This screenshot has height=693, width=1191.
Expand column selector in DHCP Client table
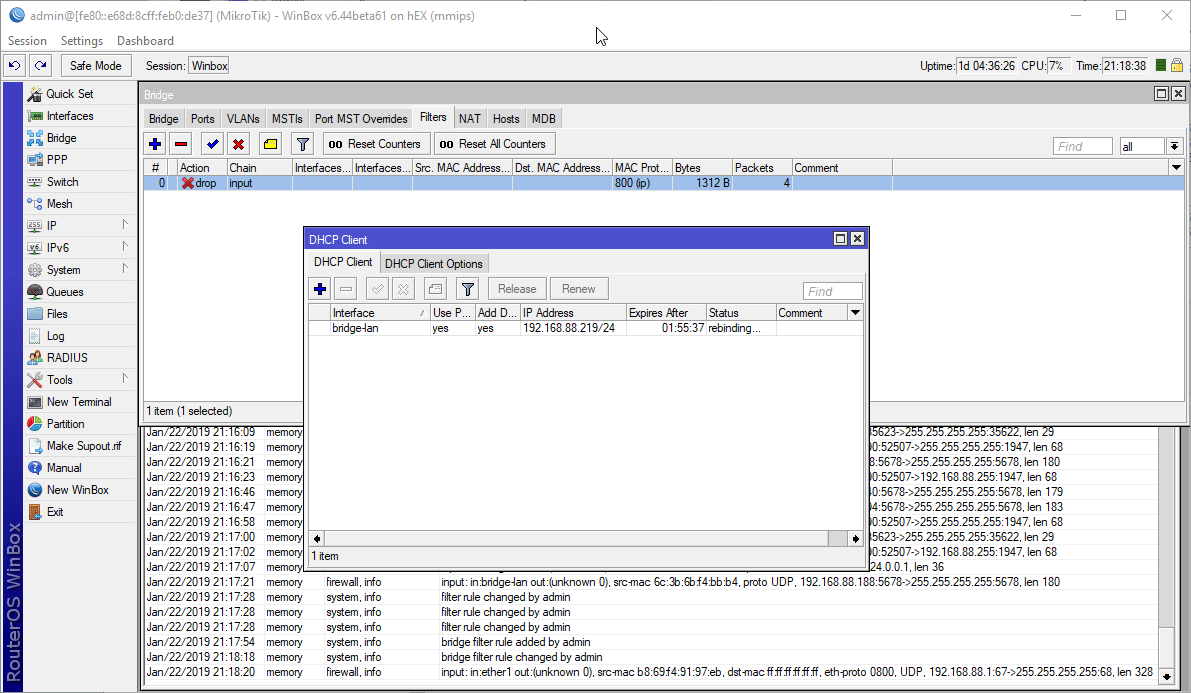[855, 313]
